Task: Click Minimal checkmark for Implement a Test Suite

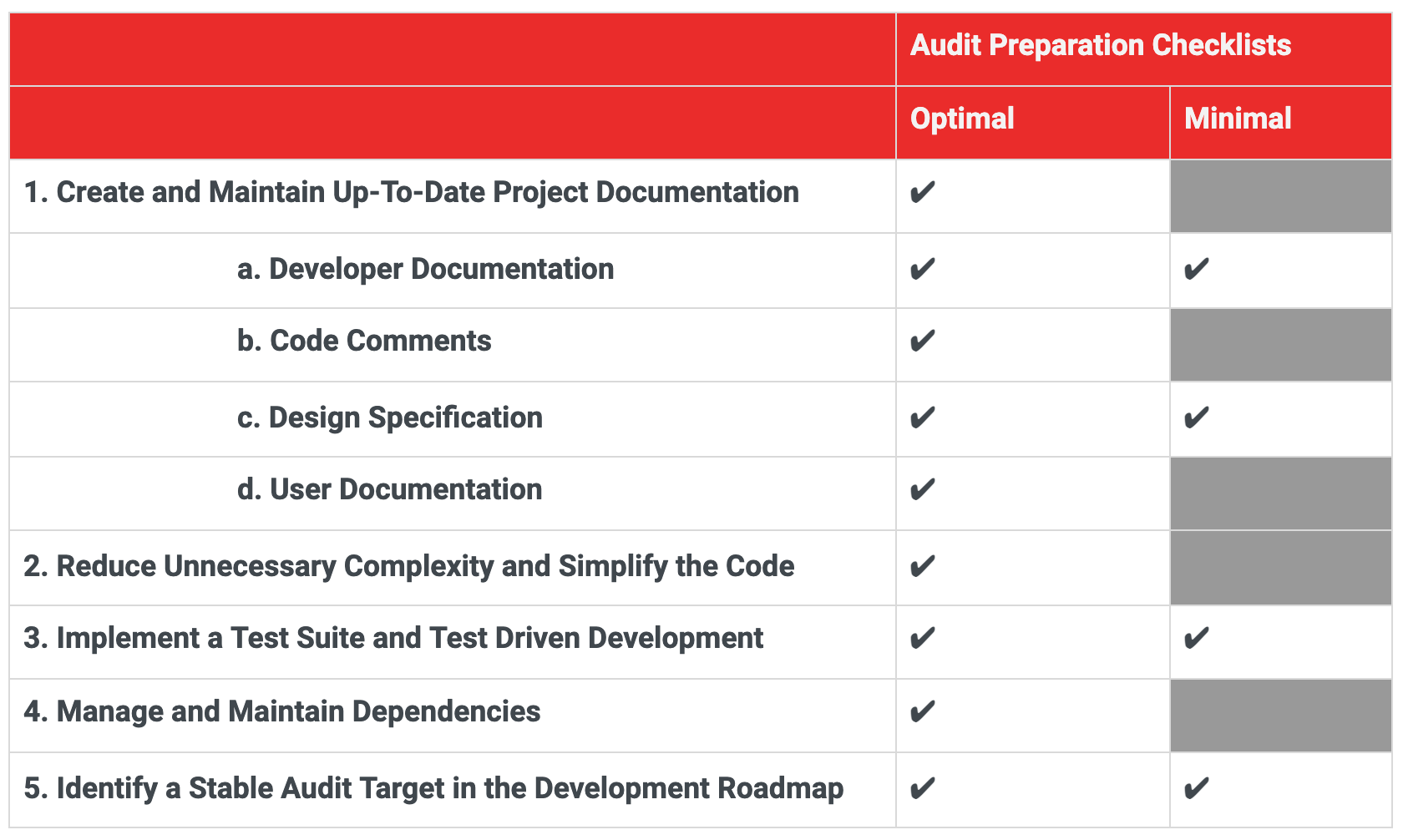Action: 1197,639
